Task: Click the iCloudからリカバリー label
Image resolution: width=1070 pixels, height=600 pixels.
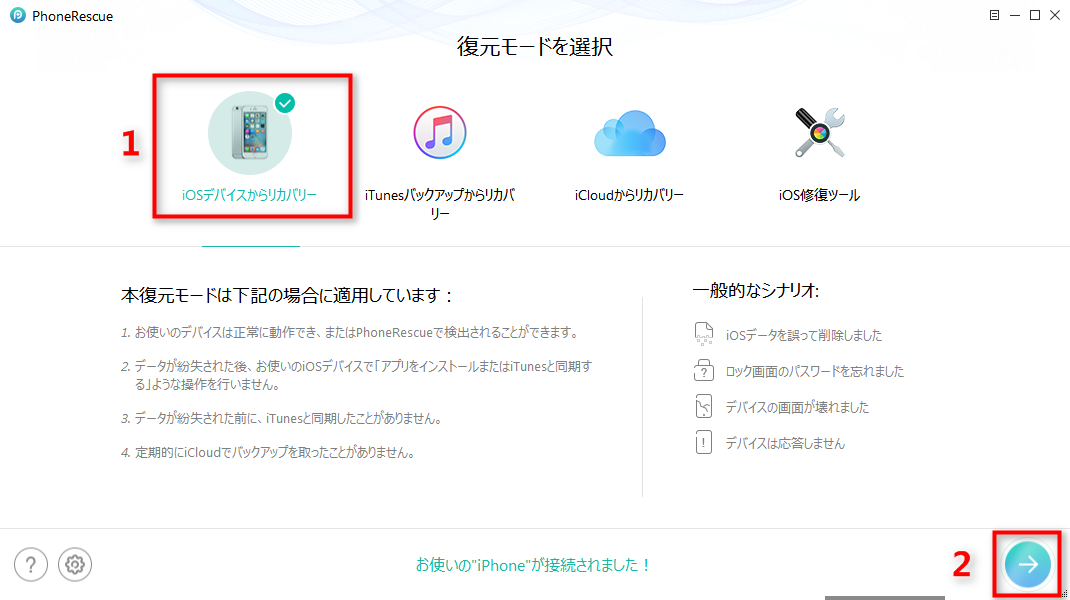Action: (629, 195)
